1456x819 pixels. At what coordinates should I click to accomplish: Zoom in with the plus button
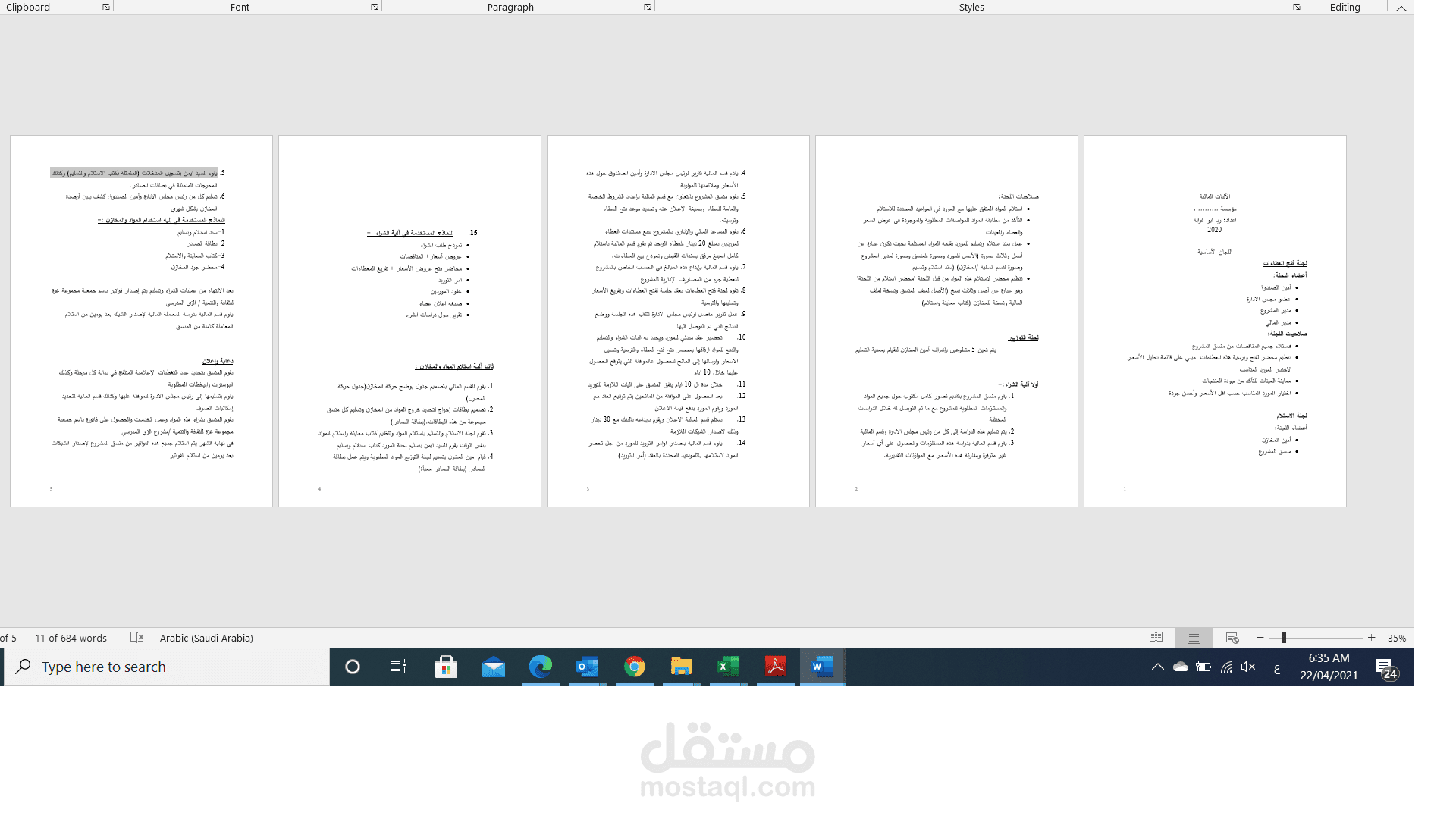coord(1371,638)
